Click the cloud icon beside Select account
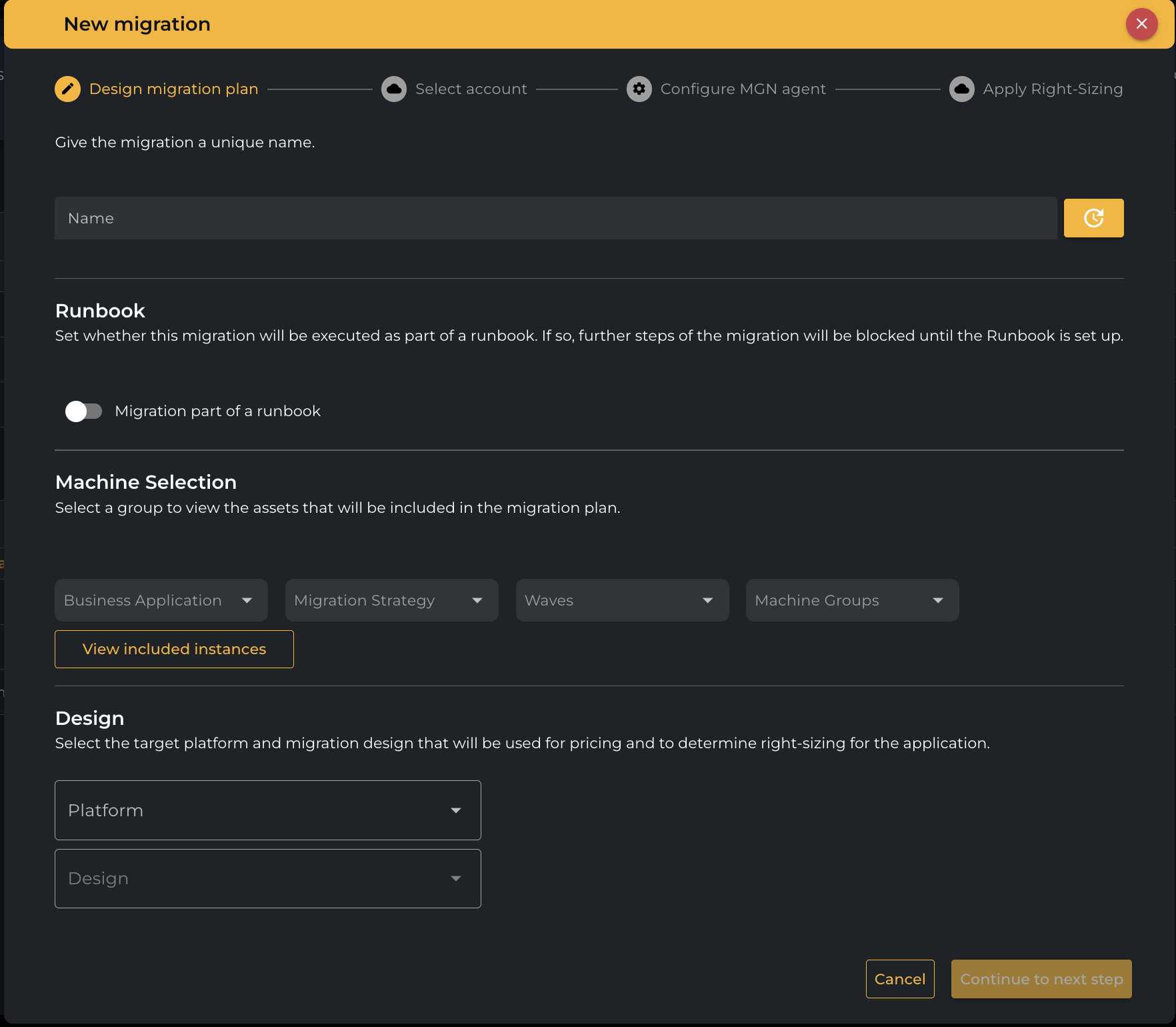Screen dimensions: 1176x1027 click(394, 89)
